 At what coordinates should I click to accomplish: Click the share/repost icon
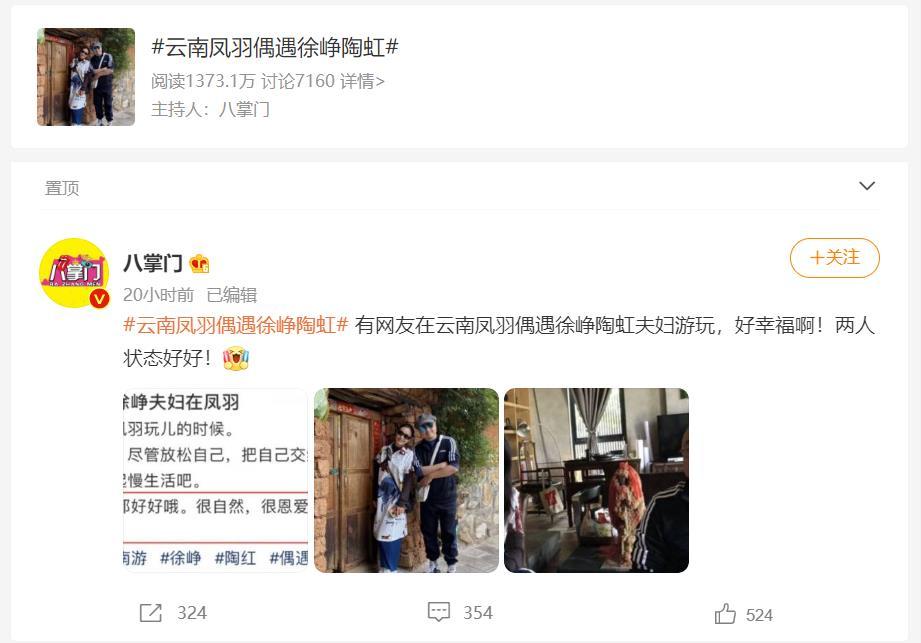[150, 613]
